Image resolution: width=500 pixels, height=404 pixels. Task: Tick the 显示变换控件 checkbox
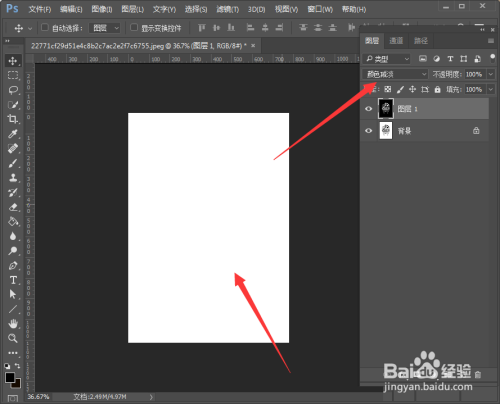tap(134, 27)
